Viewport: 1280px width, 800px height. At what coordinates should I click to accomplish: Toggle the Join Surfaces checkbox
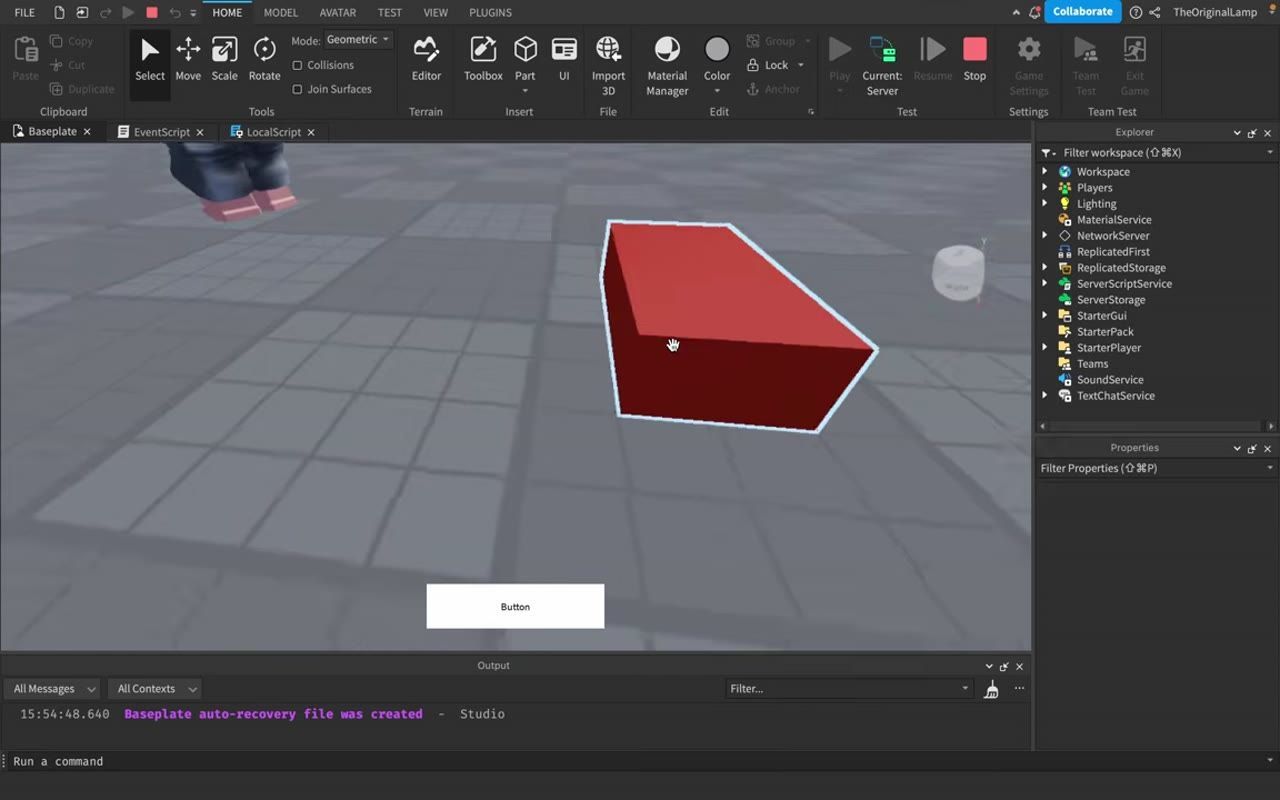(297, 89)
